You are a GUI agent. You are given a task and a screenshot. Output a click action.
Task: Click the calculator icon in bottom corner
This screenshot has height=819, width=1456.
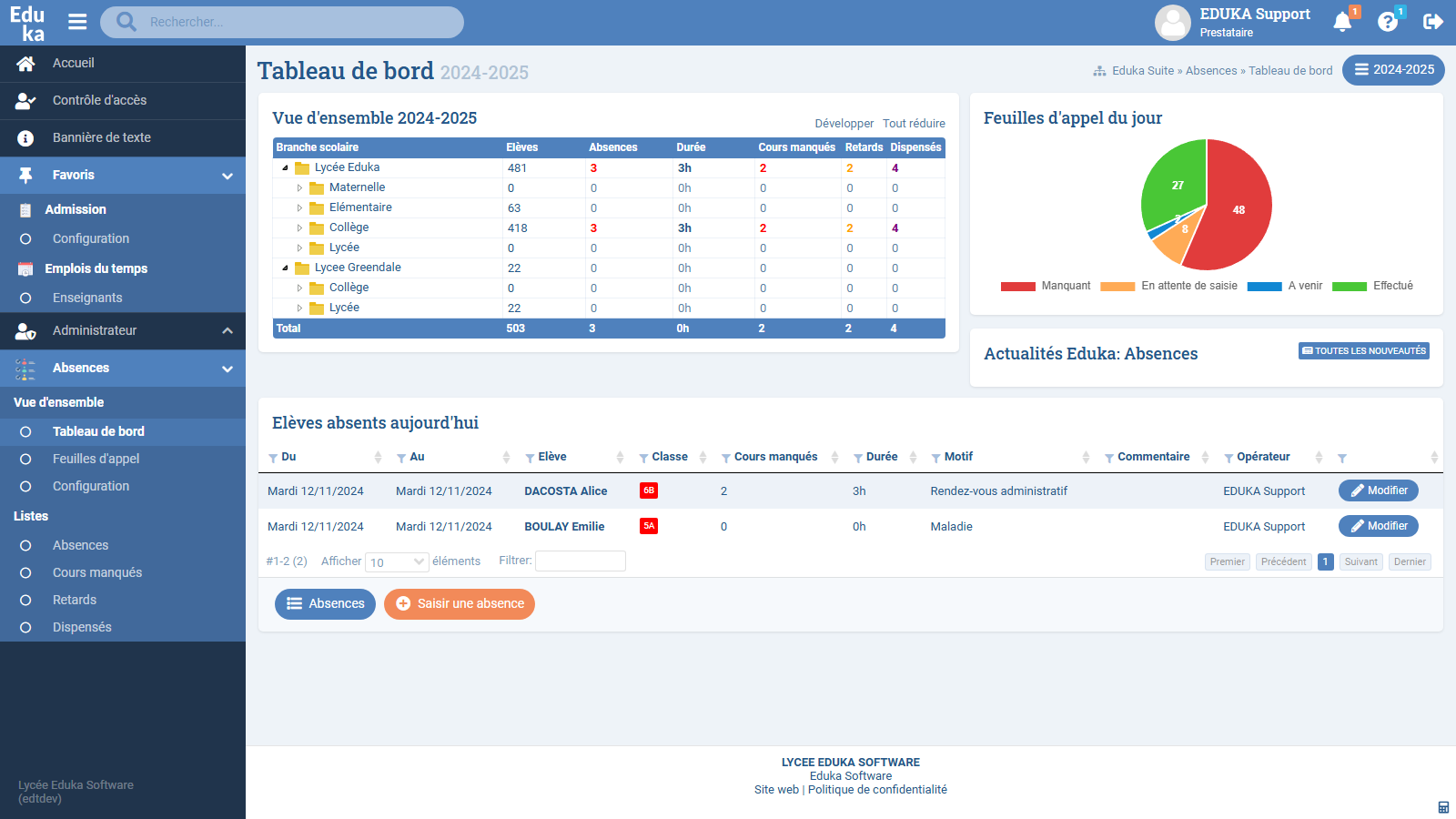1443,807
